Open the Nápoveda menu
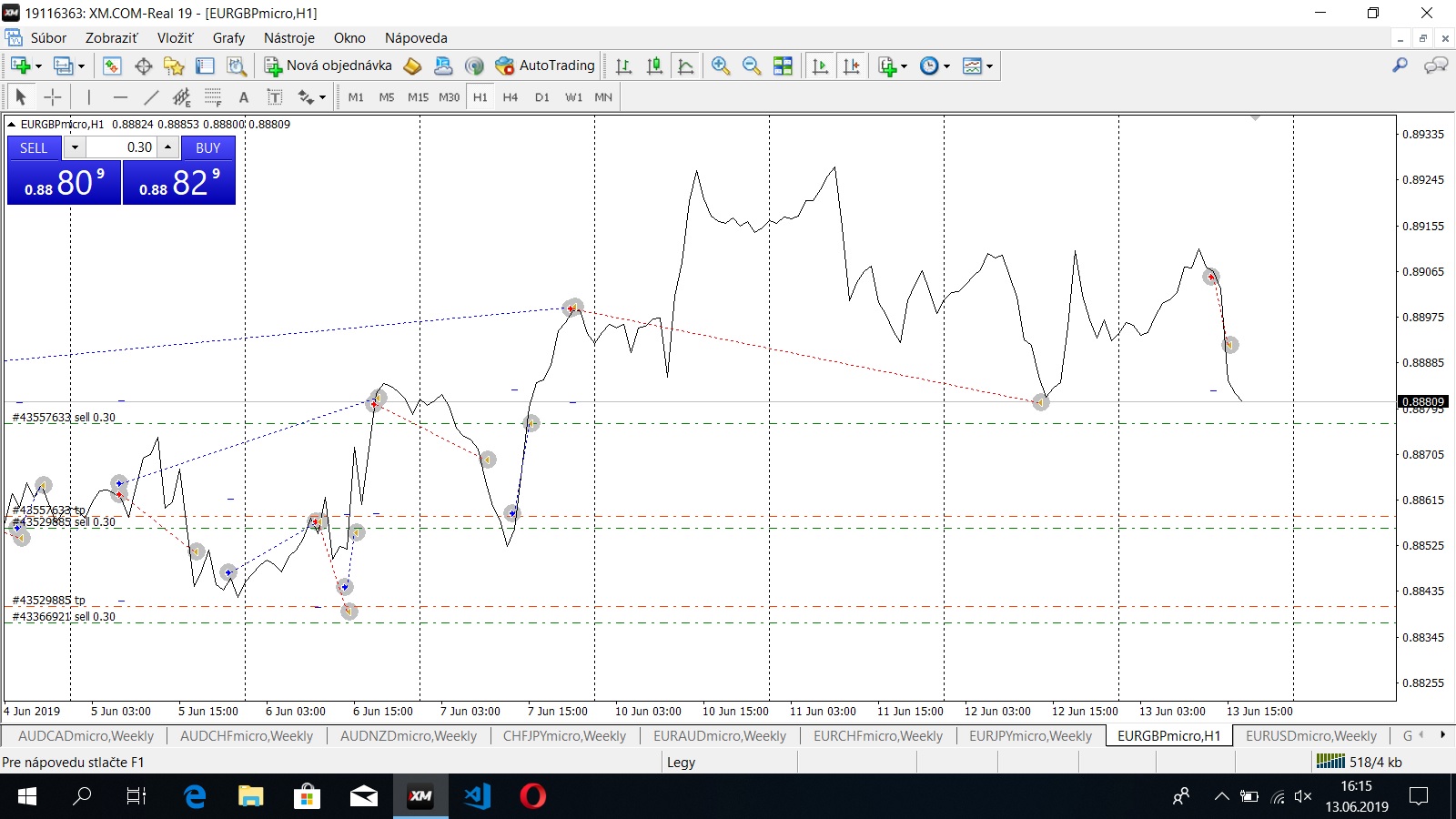 point(416,38)
